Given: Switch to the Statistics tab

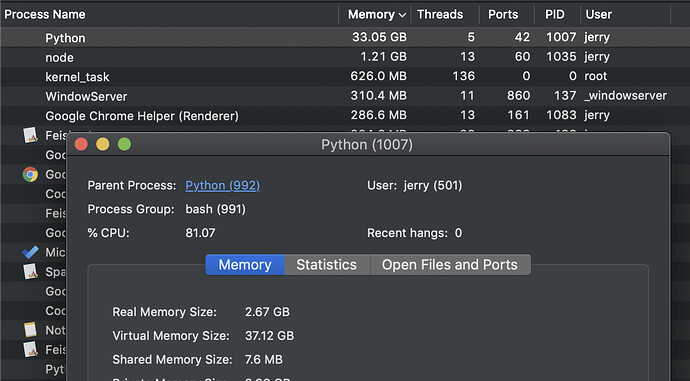Looking at the screenshot, I should (327, 264).
